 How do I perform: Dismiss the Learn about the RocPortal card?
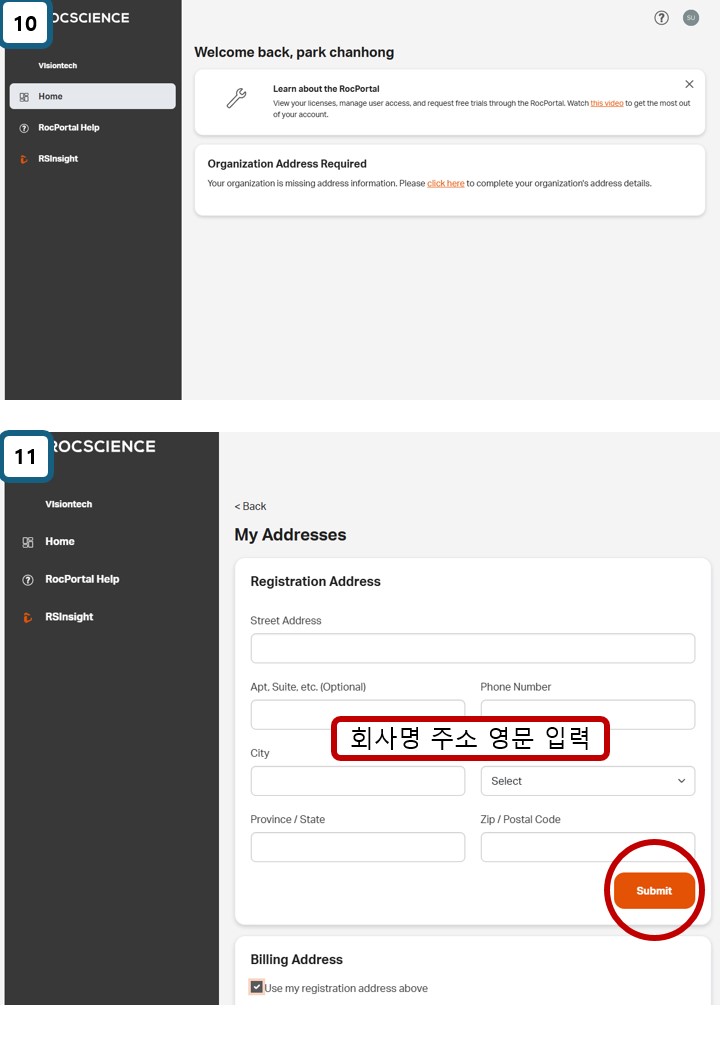pyautogui.click(x=689, y=85)
